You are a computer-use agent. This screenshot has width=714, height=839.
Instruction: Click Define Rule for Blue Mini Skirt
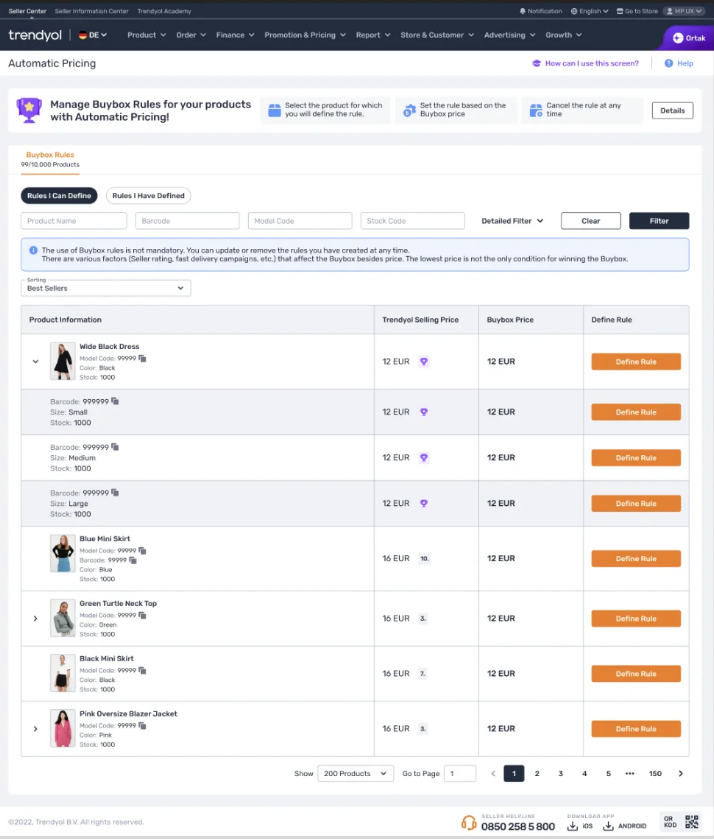coord(636,559)
